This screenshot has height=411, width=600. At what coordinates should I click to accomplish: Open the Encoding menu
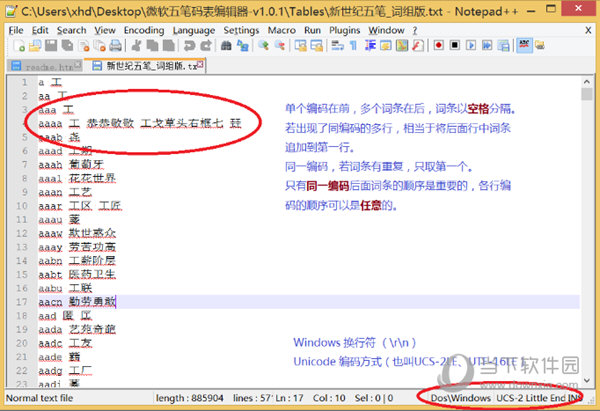(144, 30)
